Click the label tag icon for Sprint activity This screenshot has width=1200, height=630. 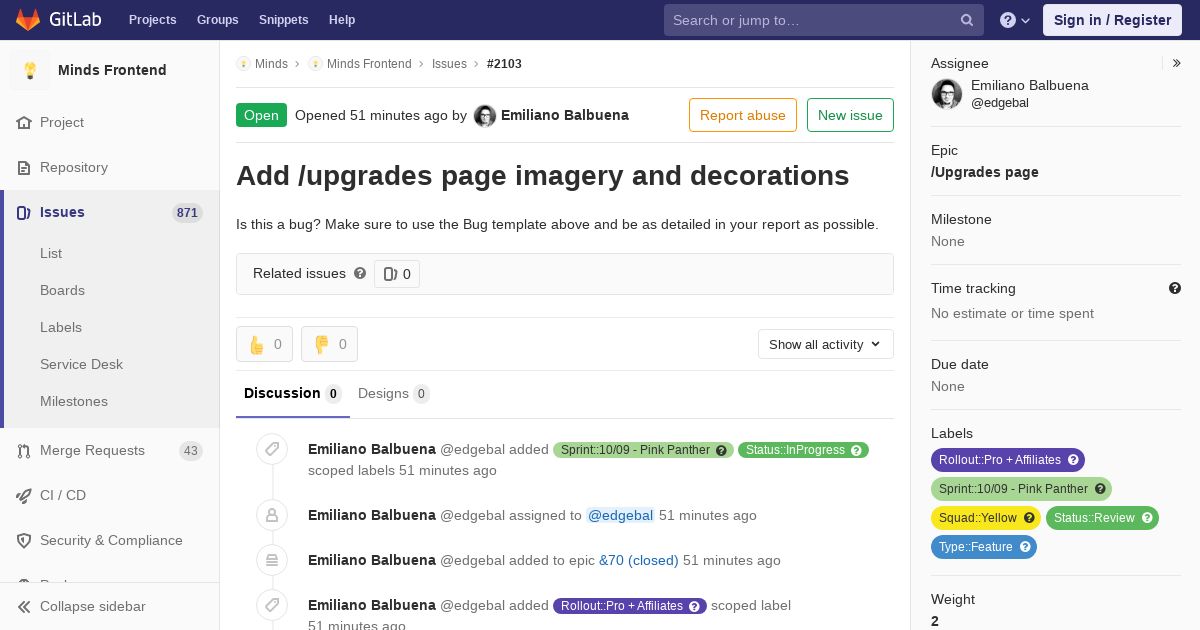click(272, 449)
